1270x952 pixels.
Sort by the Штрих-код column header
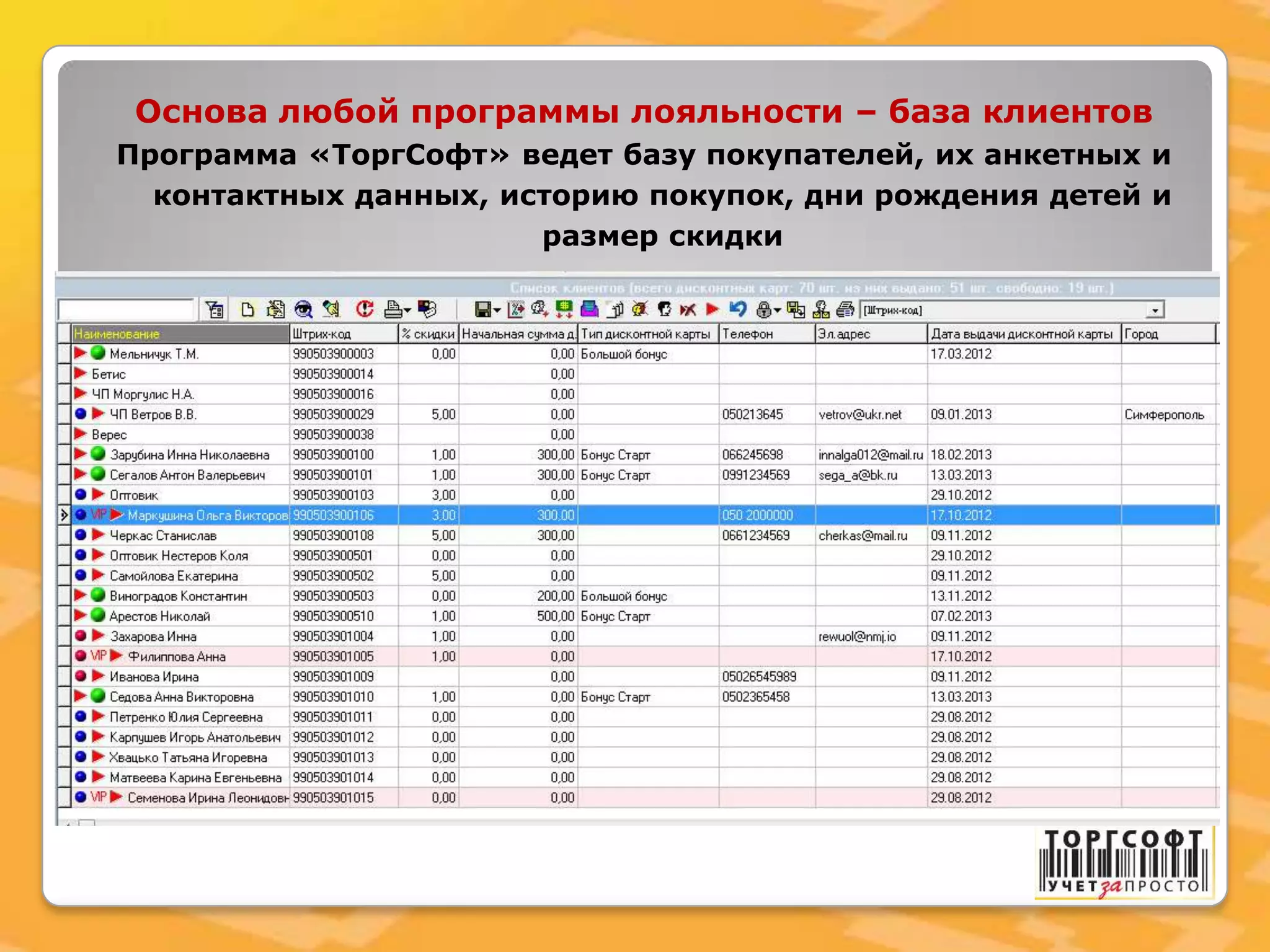(344, 334)
